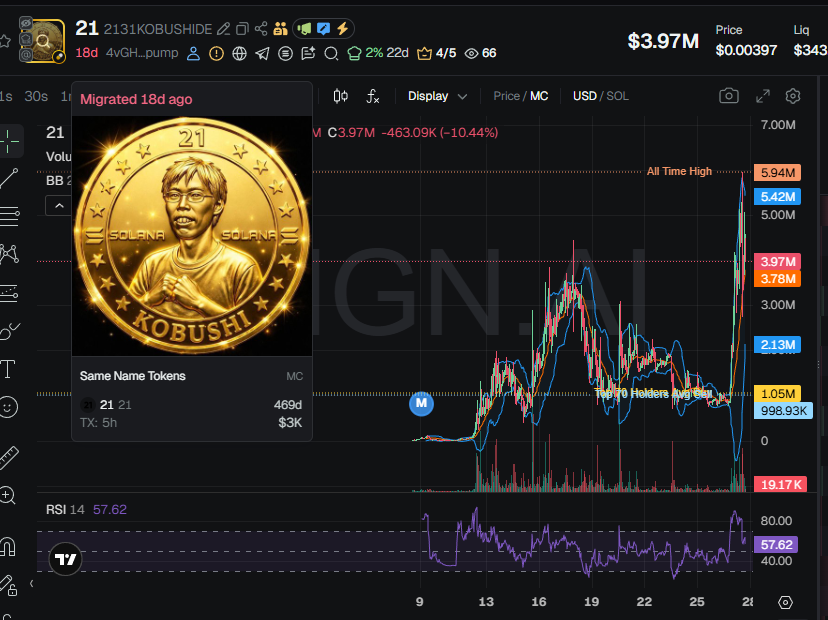Viewport: 828px width, 620px height.
Task: Select the XABCD pattern tool
Action: (9, 254)
